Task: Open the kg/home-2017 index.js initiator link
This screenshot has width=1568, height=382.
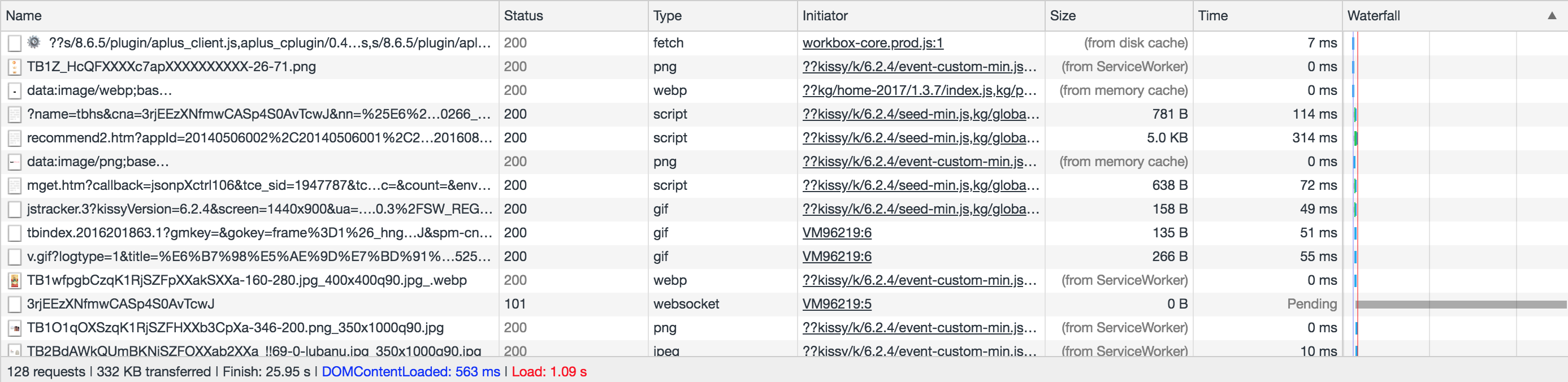Action: coord(919,90)
